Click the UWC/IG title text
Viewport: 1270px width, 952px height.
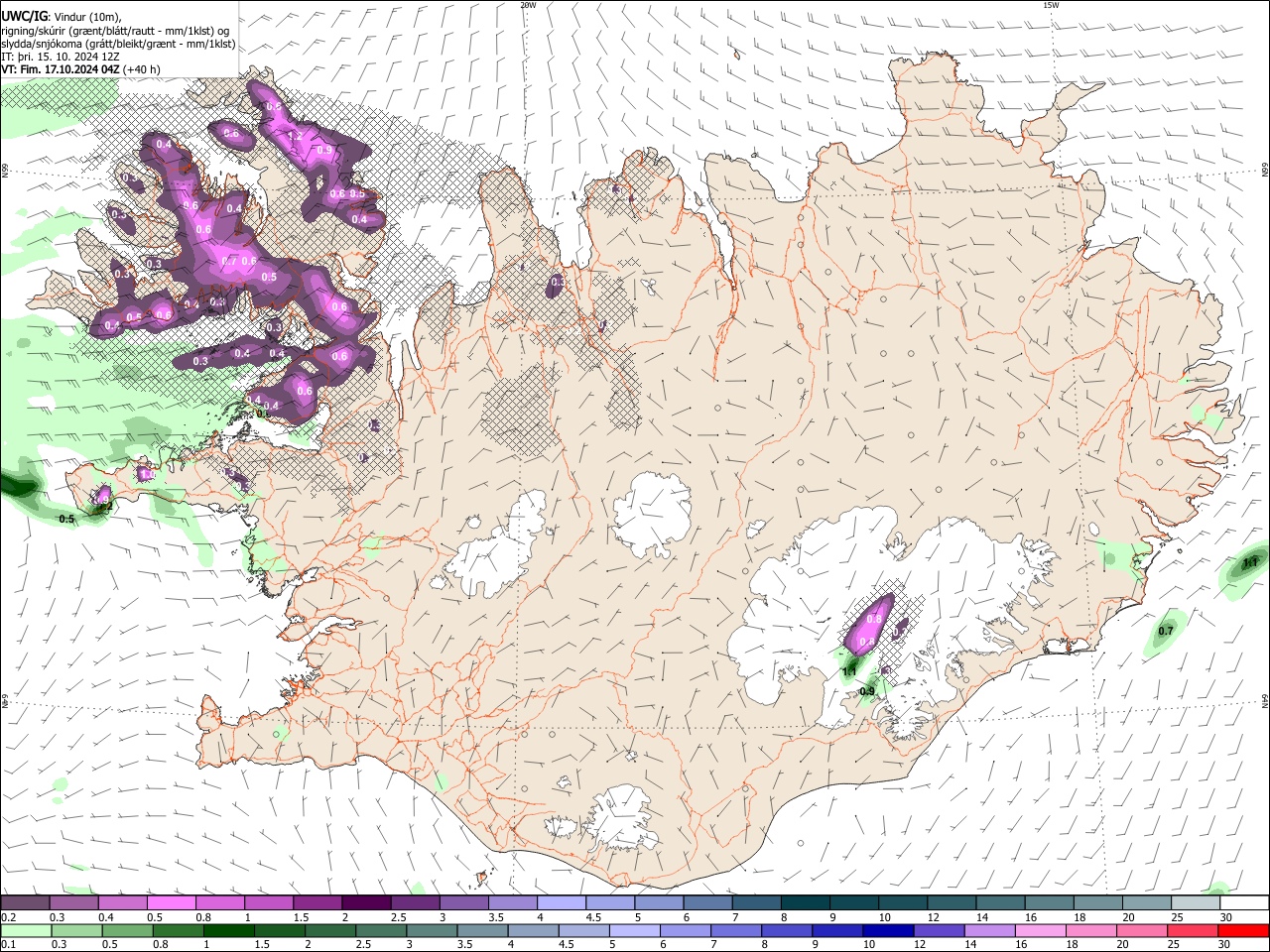24,17
